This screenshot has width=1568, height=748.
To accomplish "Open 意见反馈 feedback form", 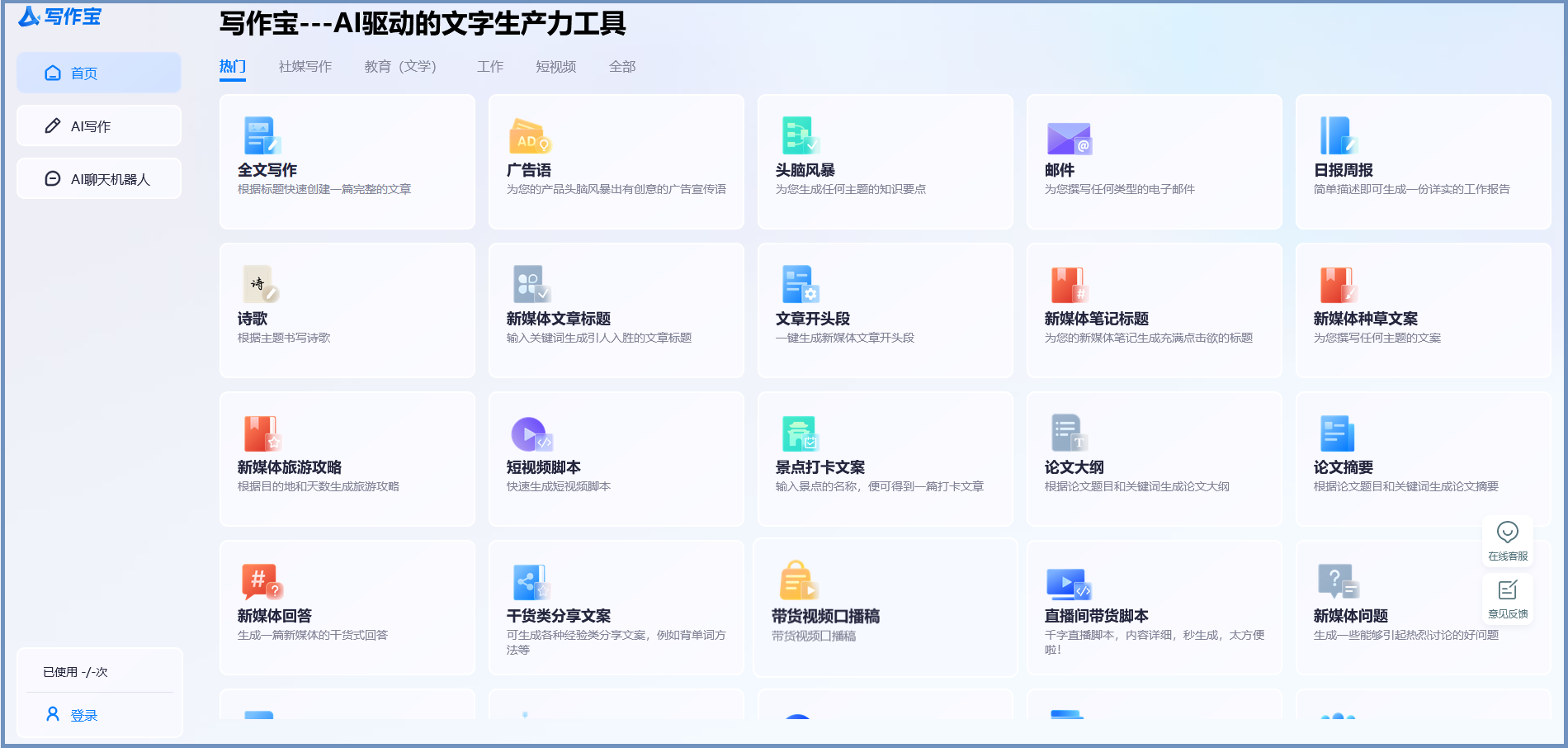I will [1508, 599].
